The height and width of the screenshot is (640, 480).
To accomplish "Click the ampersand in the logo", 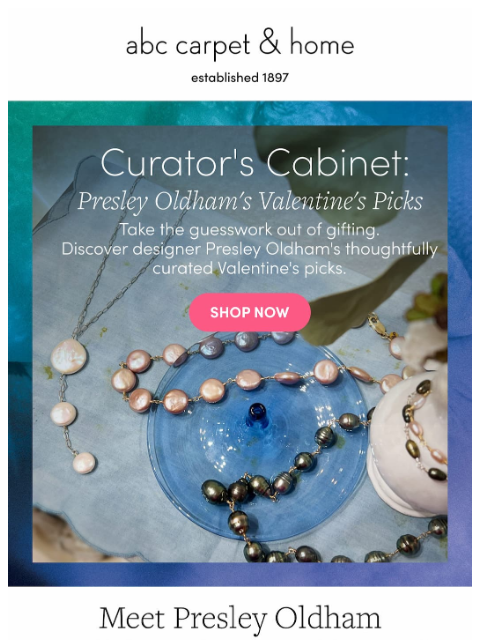I will [x=270, y=41].
